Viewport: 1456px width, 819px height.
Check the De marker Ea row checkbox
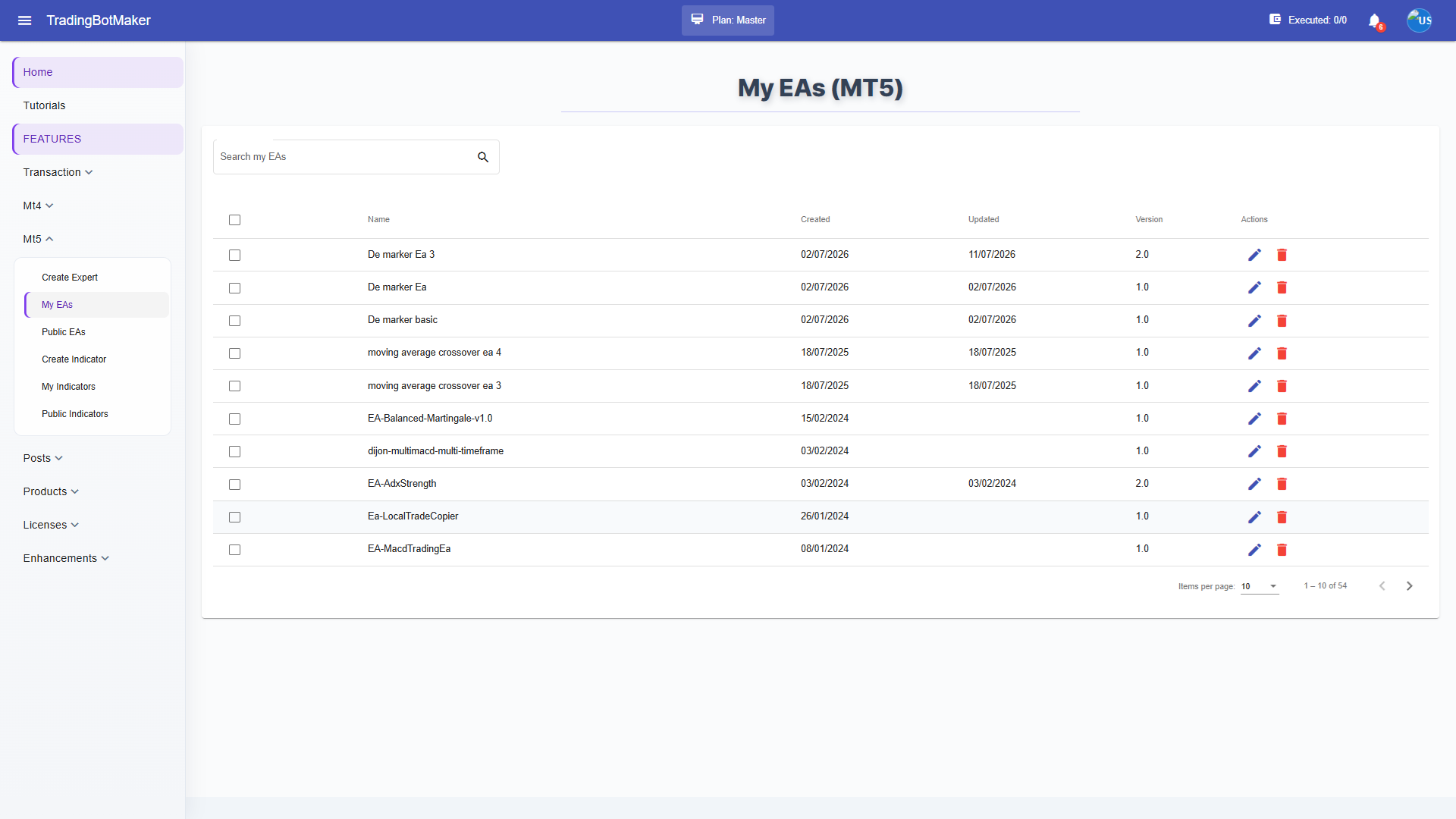[x=234, y=288]
